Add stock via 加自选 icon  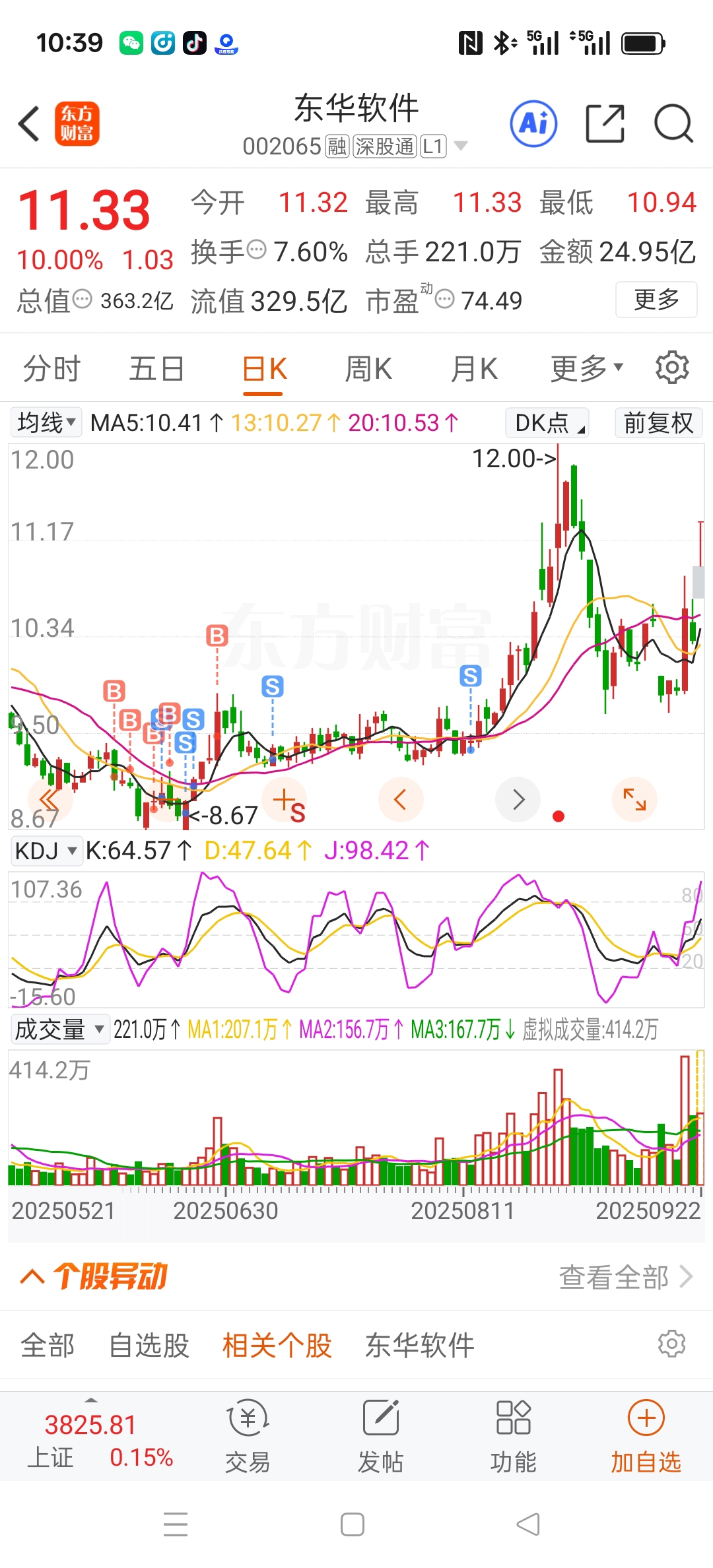click(646, 1436)
